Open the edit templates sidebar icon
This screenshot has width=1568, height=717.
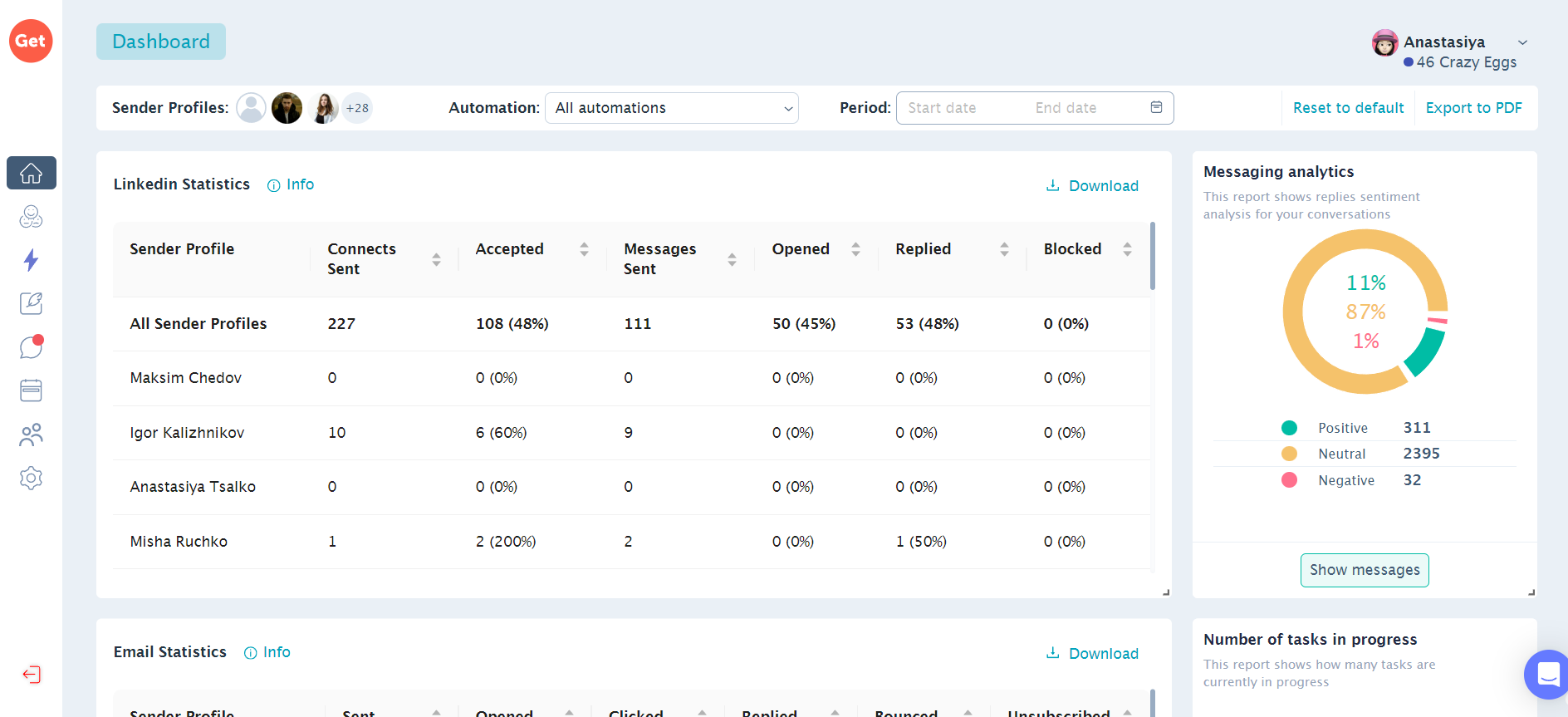pos(31,303)
